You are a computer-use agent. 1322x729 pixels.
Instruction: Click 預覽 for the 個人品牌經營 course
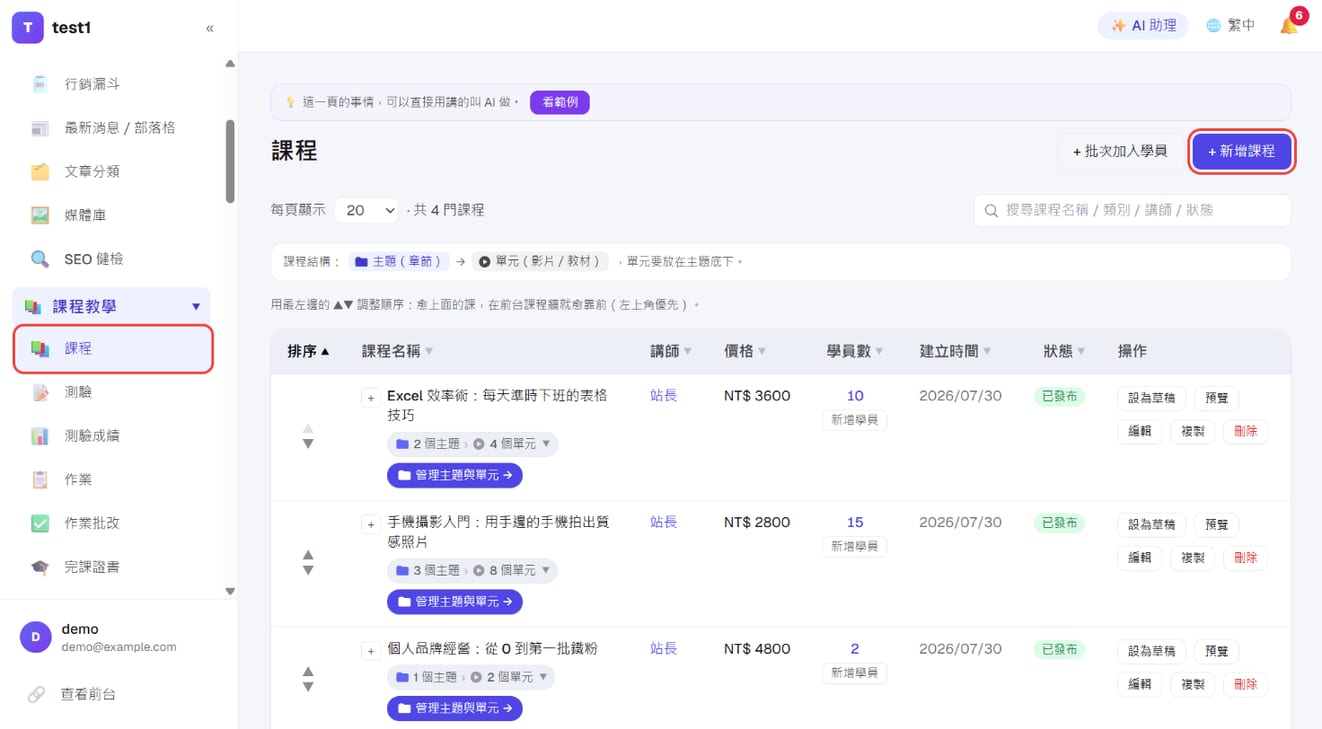tap(1216, 651)
